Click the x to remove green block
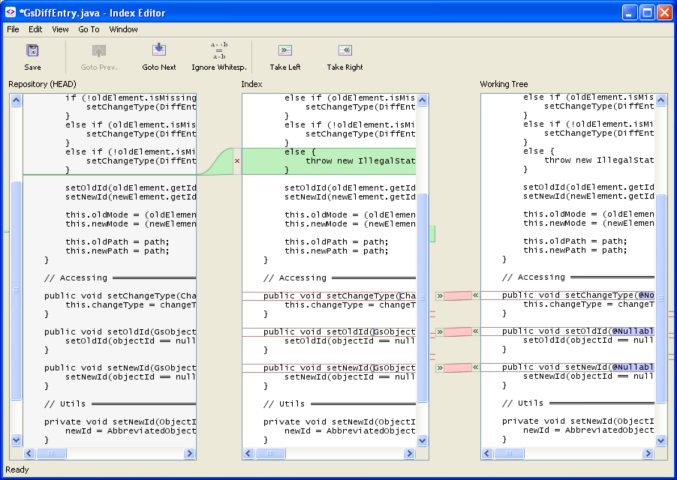The image size is (677, 480). [x=237, y=160]
